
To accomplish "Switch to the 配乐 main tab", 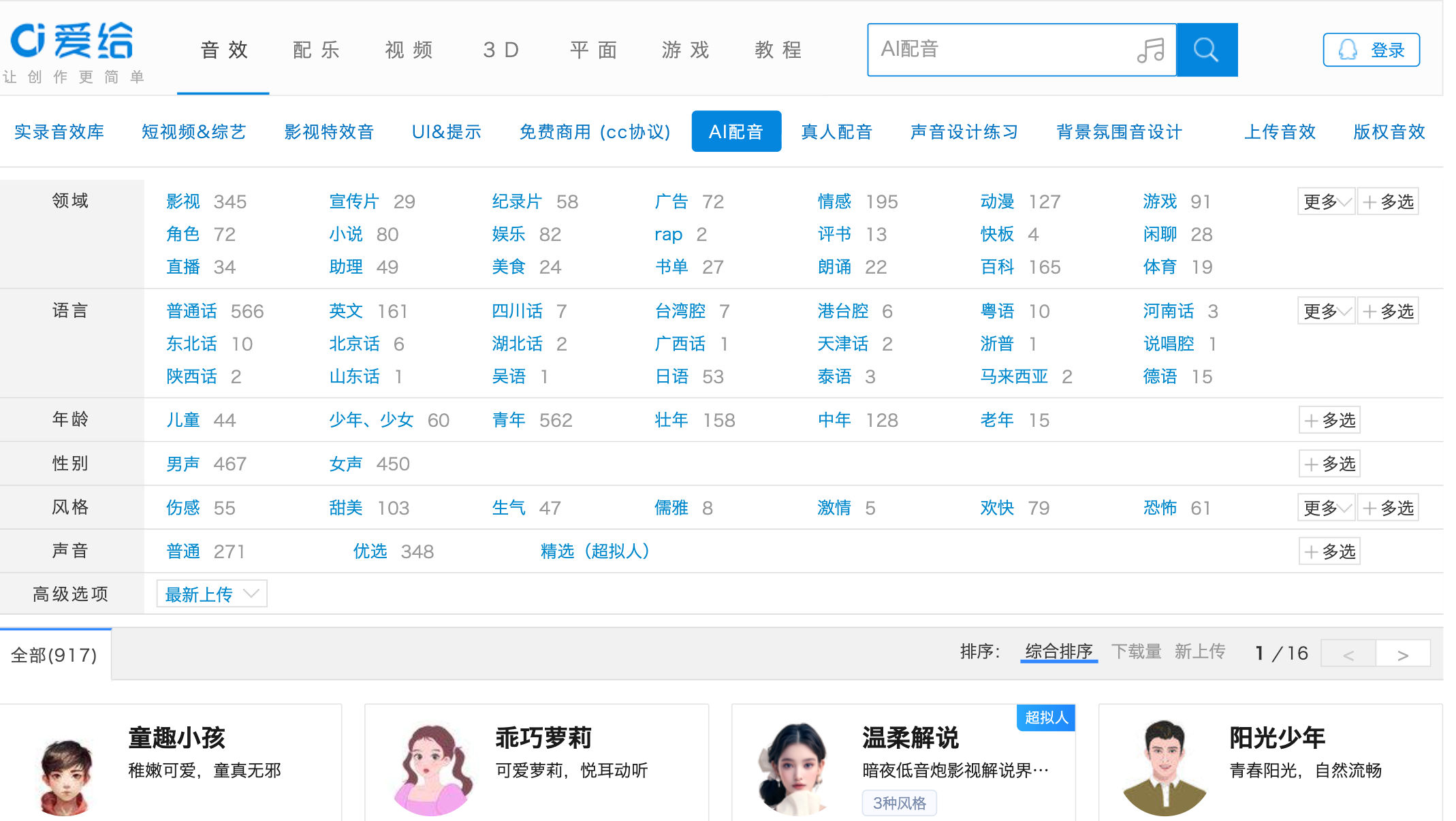I will pyautogui.click(x=317, y=50).
